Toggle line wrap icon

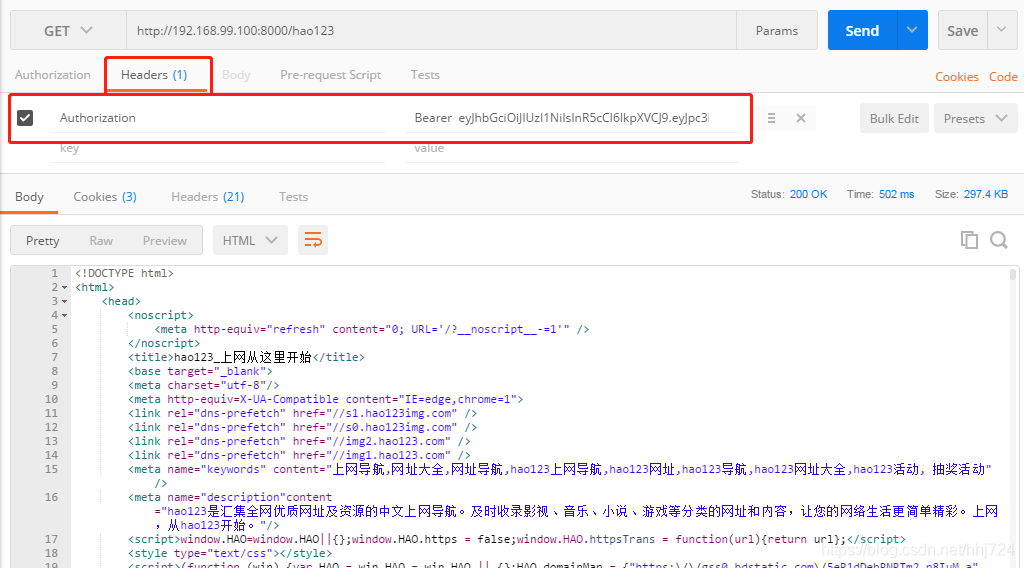pos(313,241)
